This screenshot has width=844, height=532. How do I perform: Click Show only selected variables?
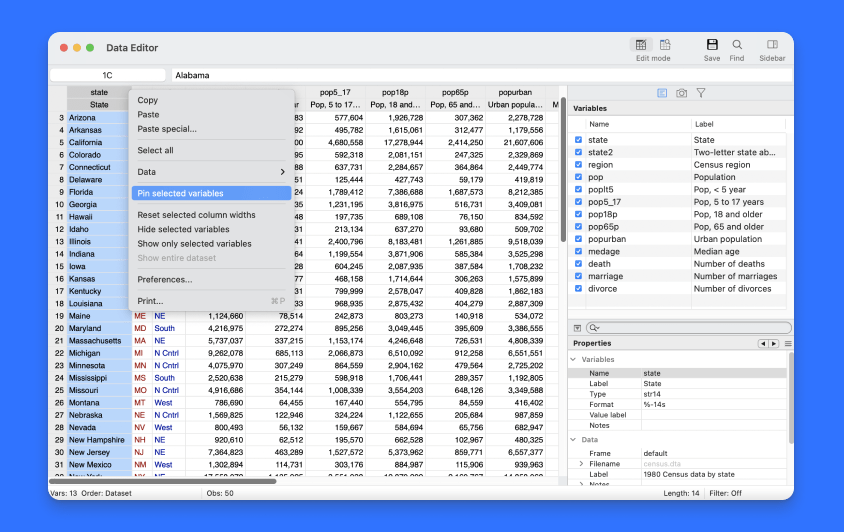pos(211,243)
